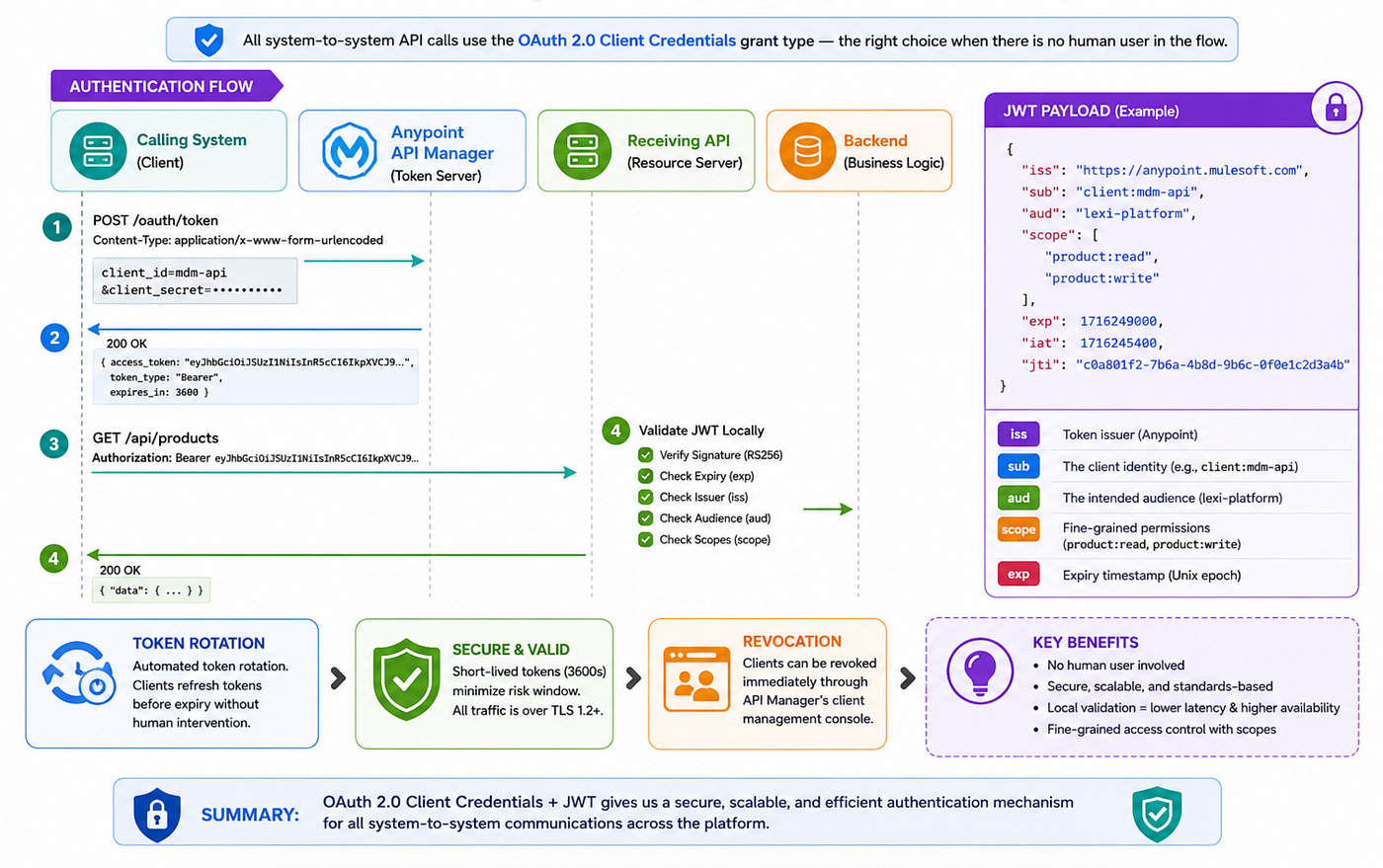Click the JWT Payload (Example) header
The image size is (1383, 868).
point(1091,111)
